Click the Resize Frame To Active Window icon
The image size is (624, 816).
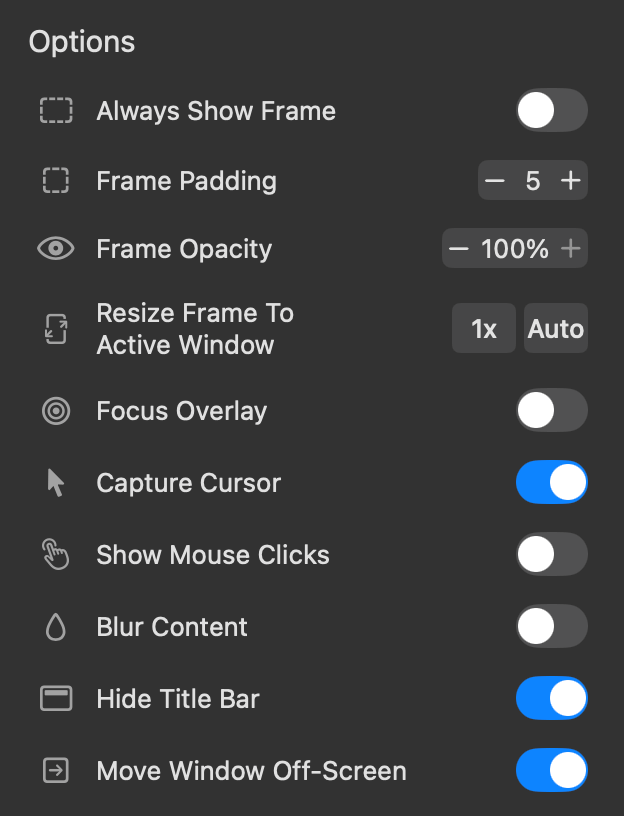click(56, 329)
